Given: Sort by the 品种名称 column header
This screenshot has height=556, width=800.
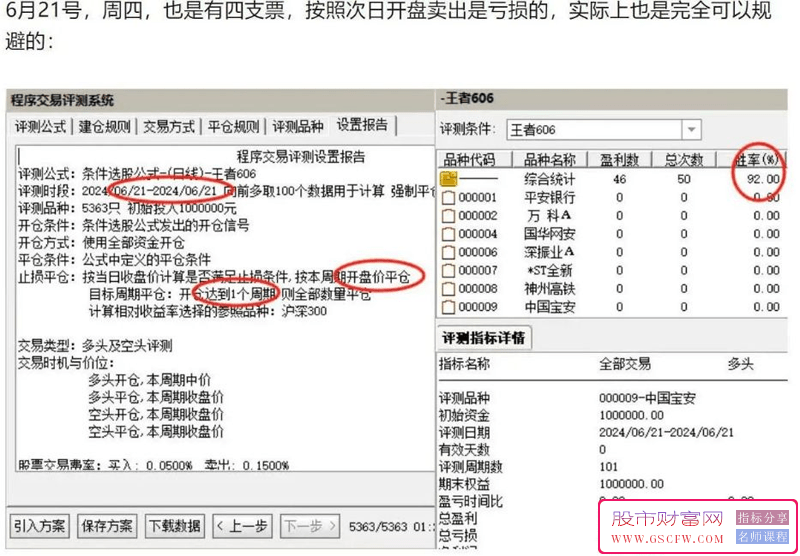Looking at the screenshot, I should pos(549,159).
